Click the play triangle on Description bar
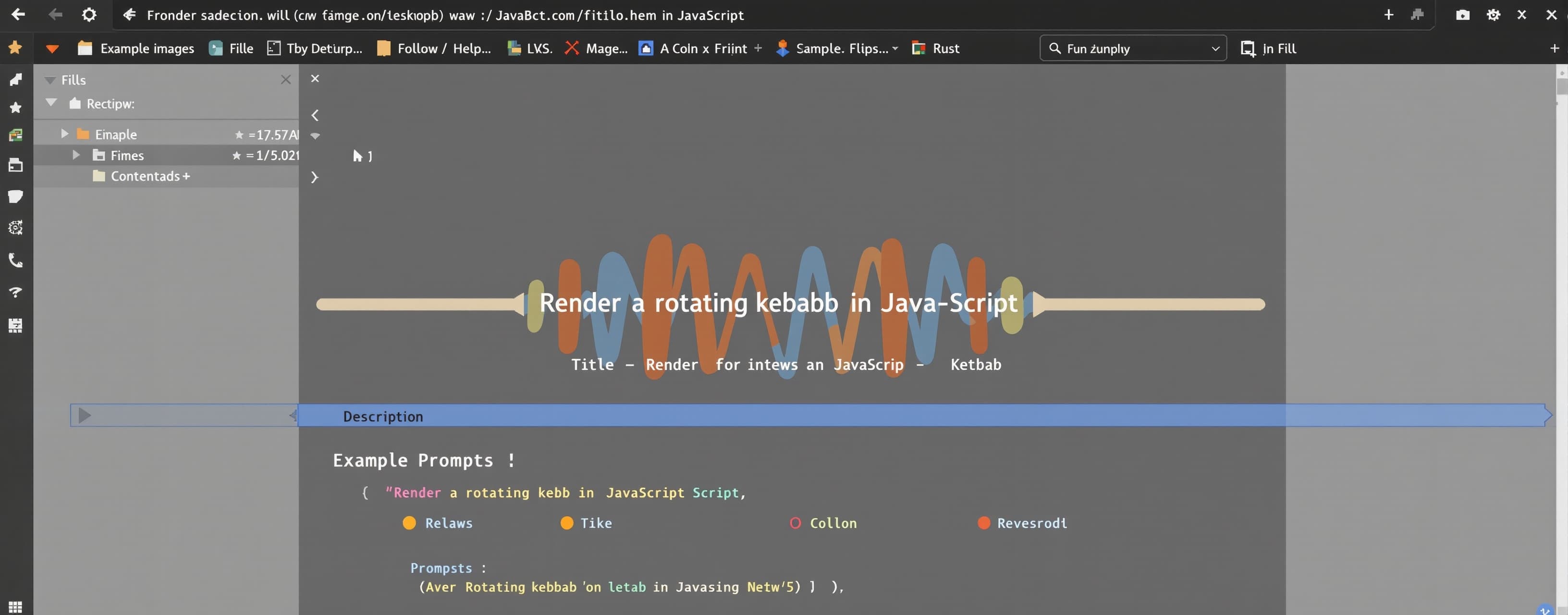This screenshot has width=1568, height=615. 85,415
